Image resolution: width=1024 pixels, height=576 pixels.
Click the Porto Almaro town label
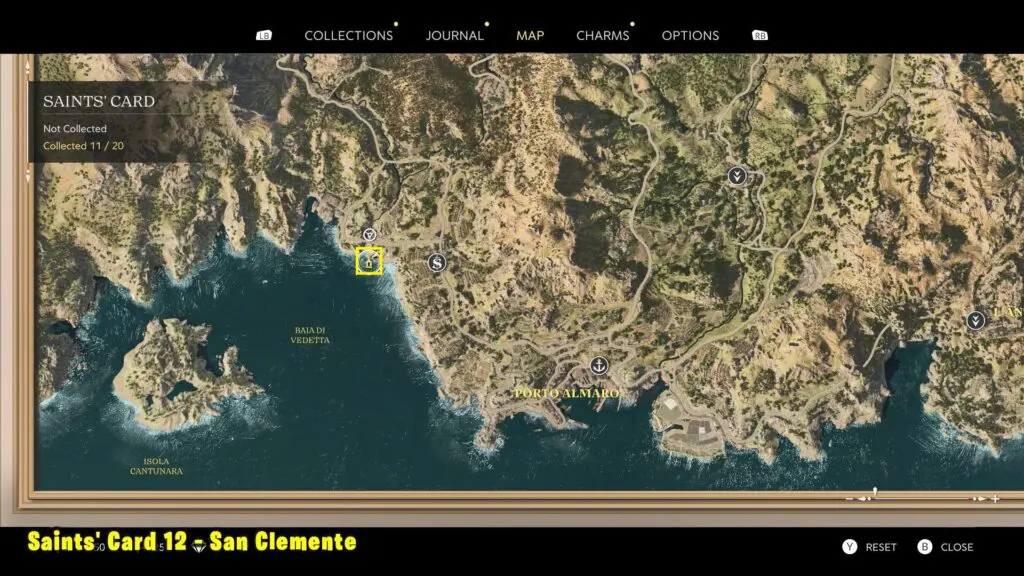click(x=566, y=393)
